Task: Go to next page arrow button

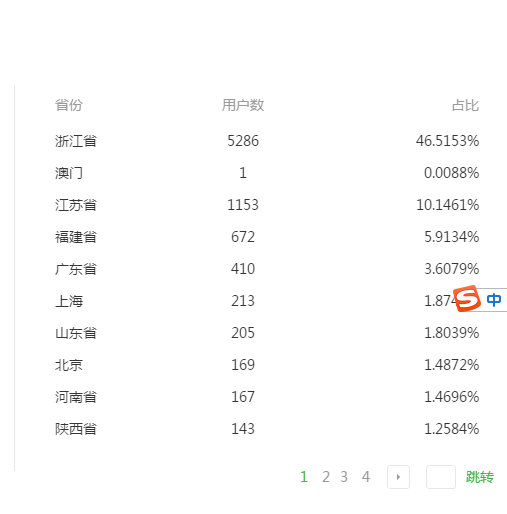Action: pos(398,477)
